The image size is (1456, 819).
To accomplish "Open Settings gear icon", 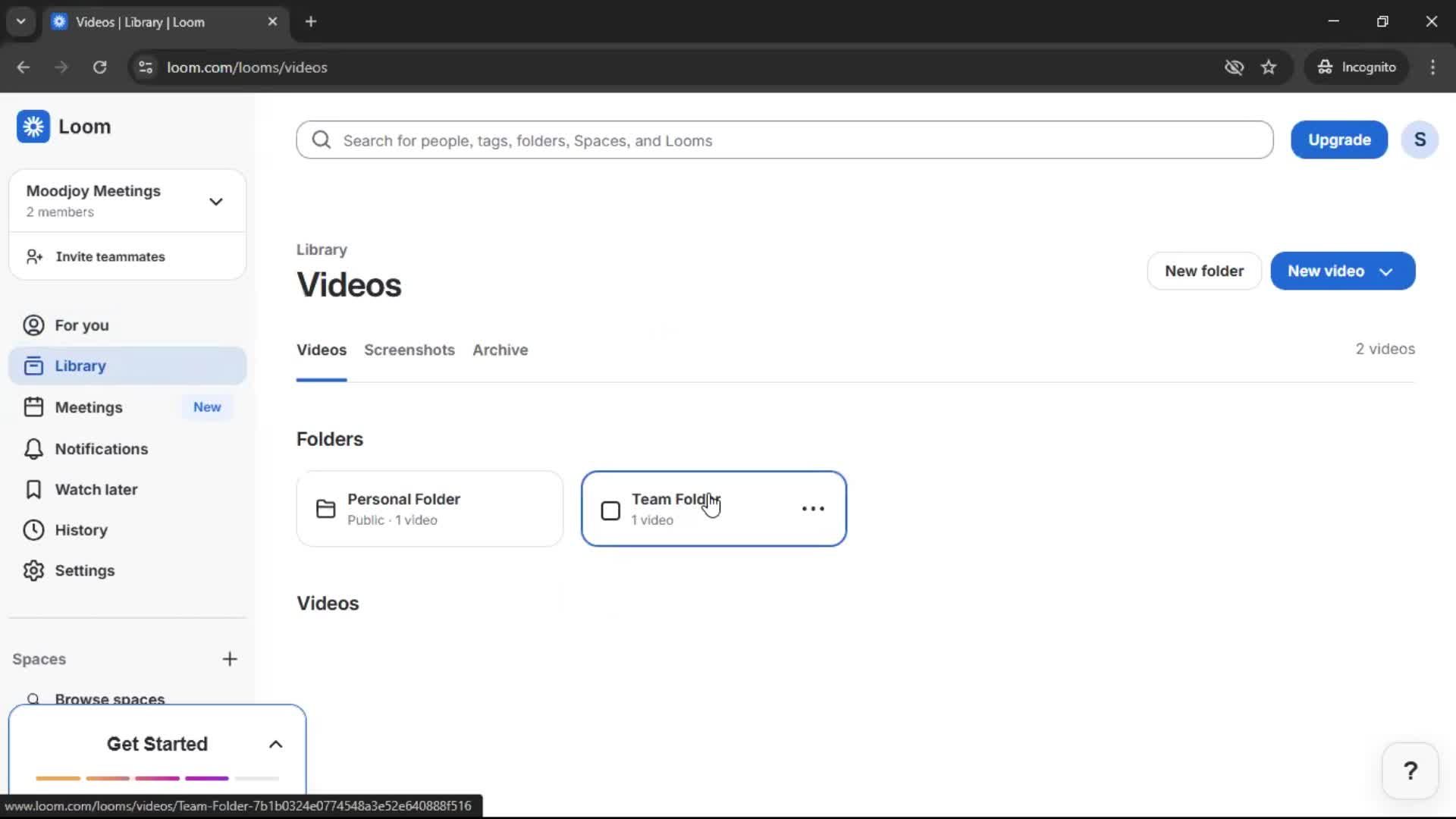I will pyautogui.click(x=33, y=571).
